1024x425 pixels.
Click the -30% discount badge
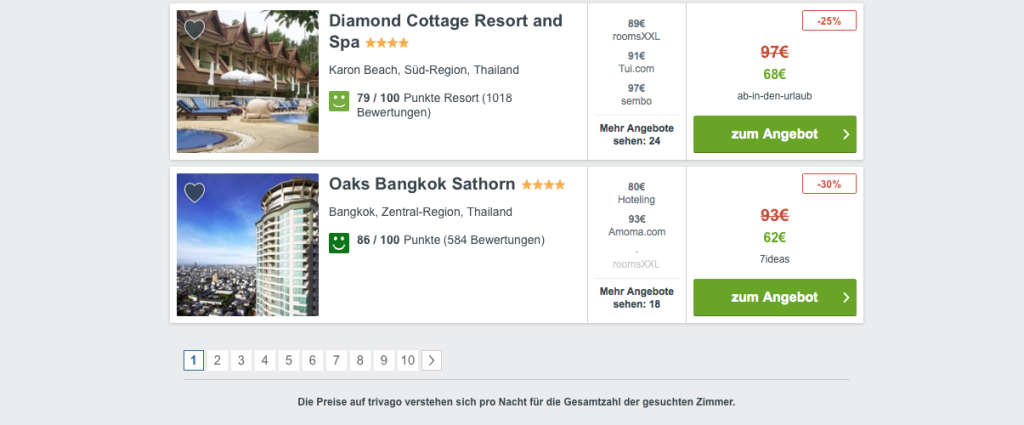[829, 183]
